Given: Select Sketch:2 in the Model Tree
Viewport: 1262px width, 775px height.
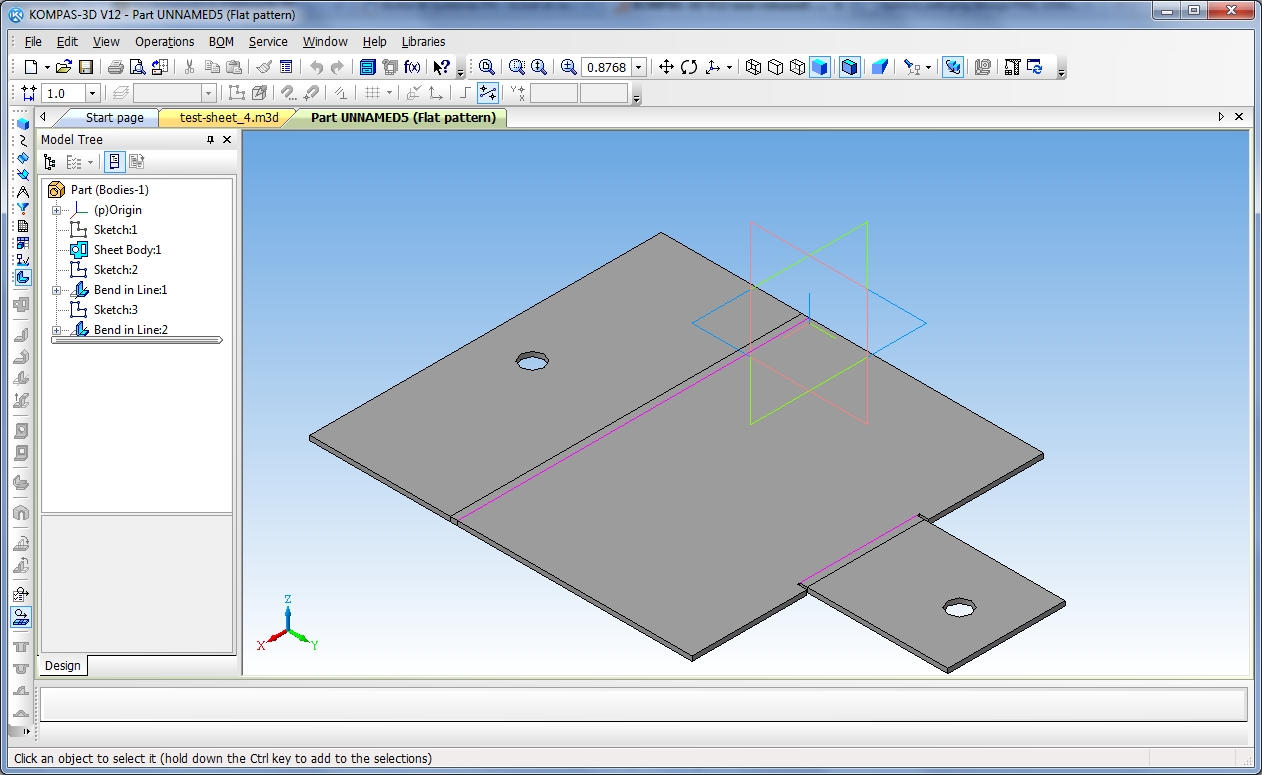Looking at the screenshot, I should [115, 270].
